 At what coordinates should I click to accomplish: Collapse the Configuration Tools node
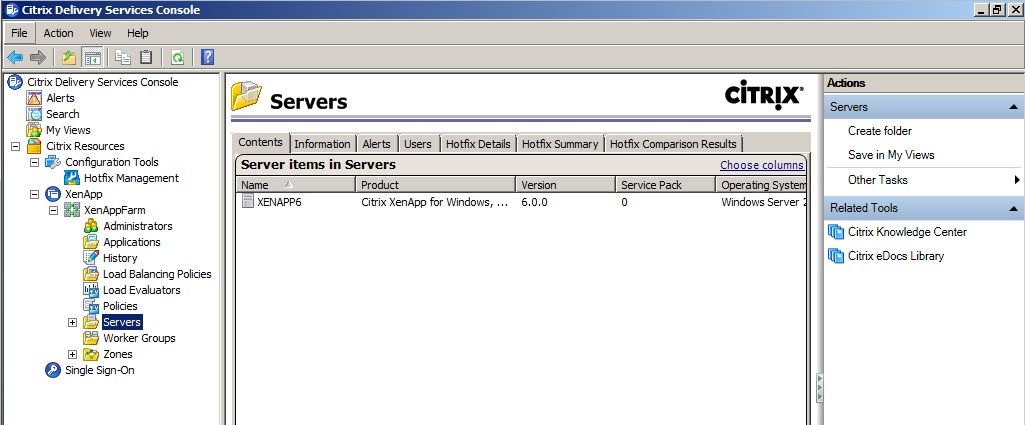click(x=35, y=162)
